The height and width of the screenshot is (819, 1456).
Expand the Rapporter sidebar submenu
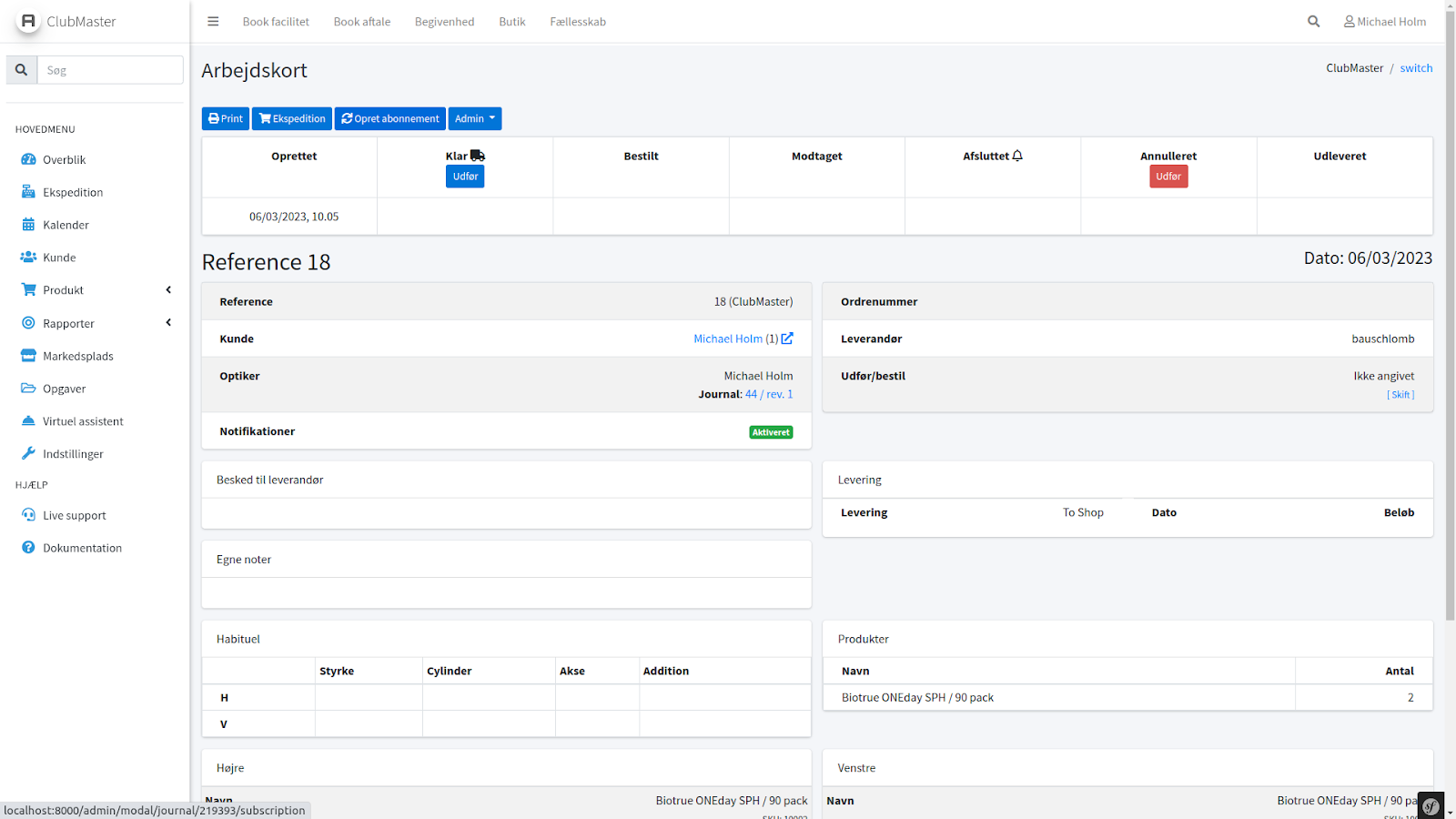click(168, 323)
